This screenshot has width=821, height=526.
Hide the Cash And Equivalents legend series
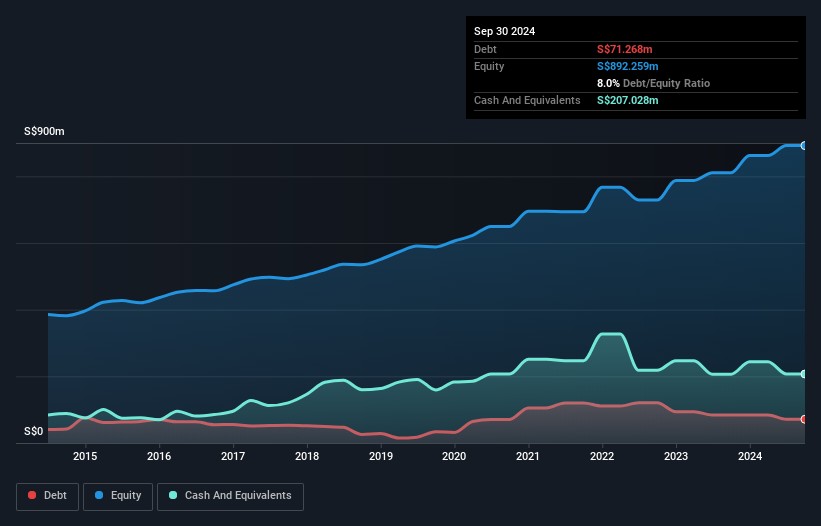click(229, 496)
